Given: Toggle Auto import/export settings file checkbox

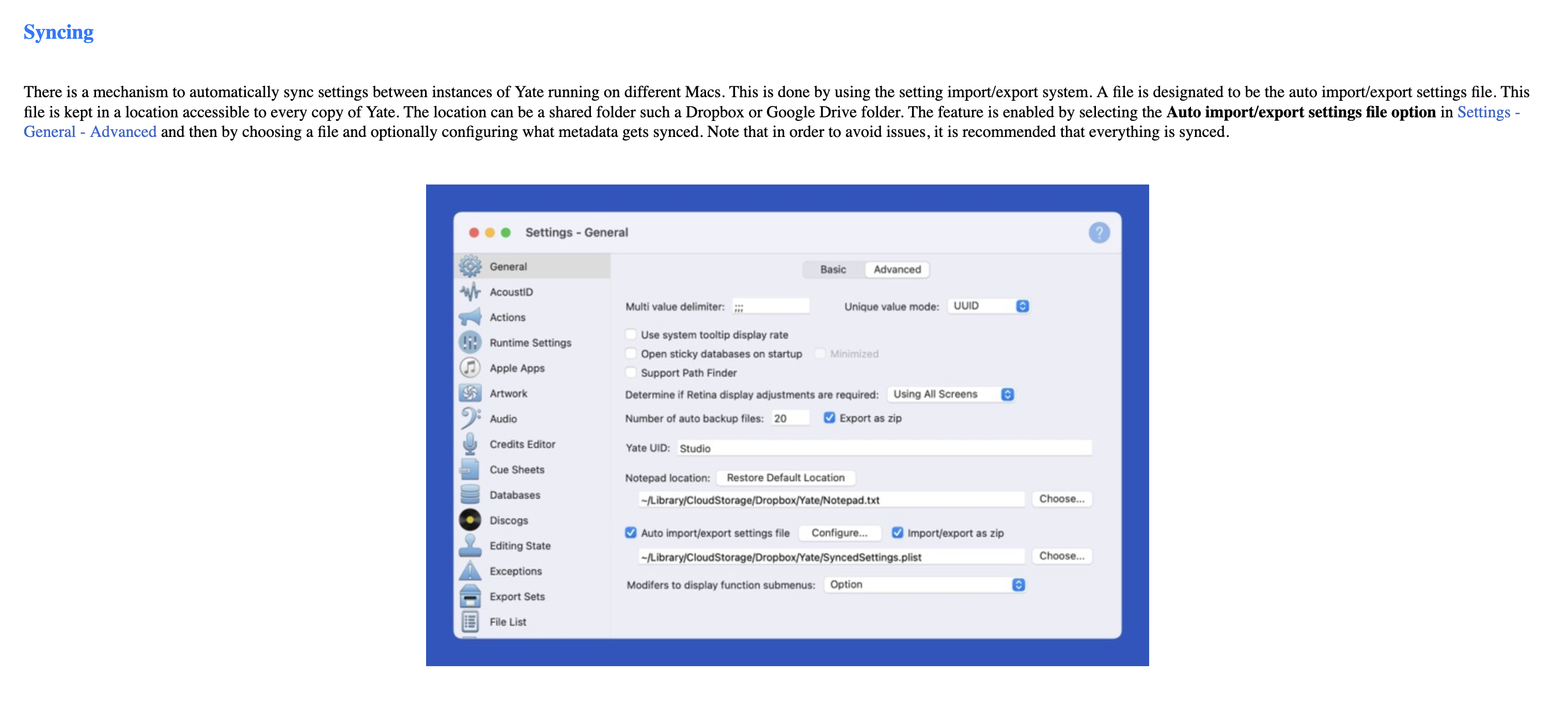Looking at the screenshot, I should point(631,533).
